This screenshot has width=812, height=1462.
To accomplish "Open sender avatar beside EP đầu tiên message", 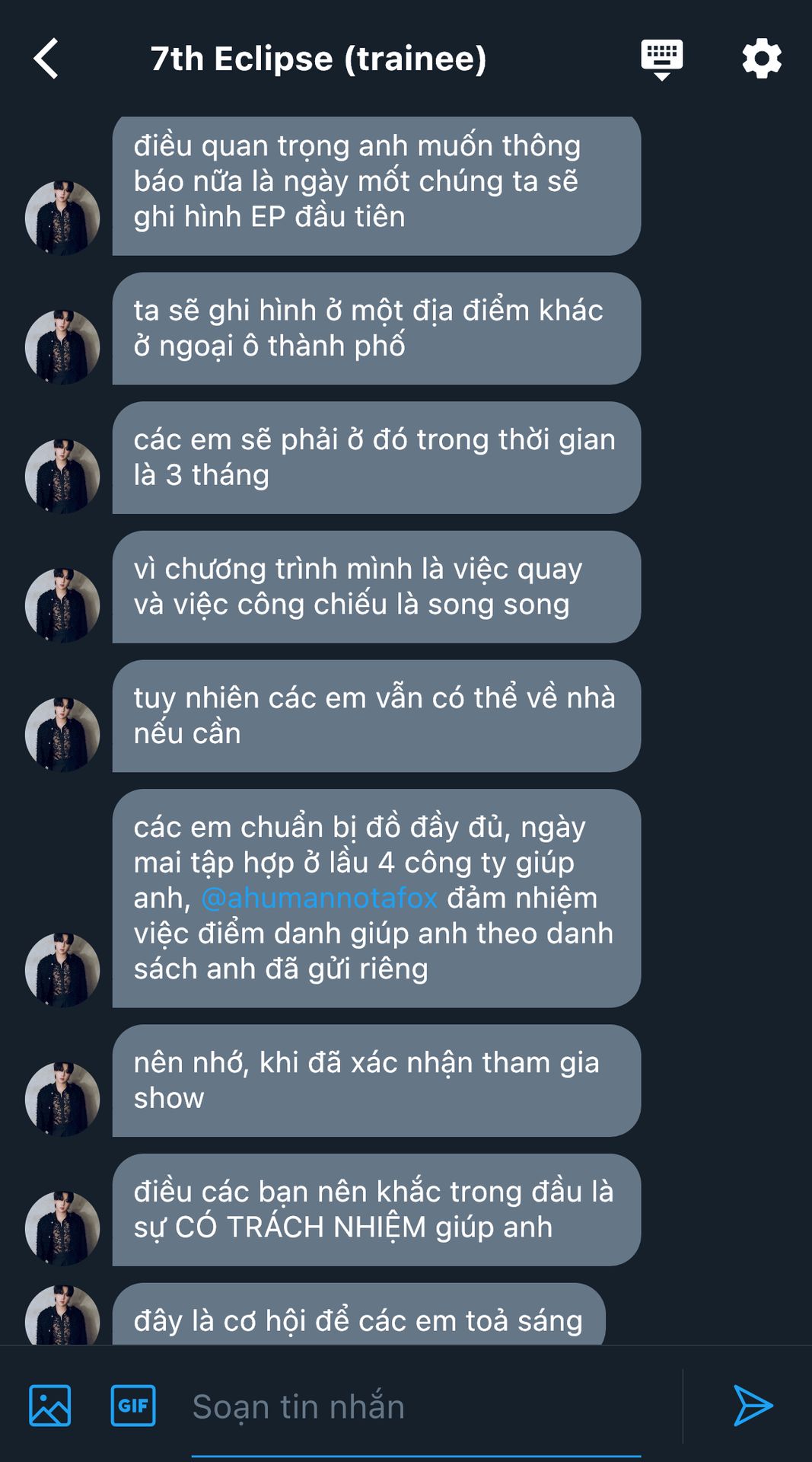I will click(62, 218).
